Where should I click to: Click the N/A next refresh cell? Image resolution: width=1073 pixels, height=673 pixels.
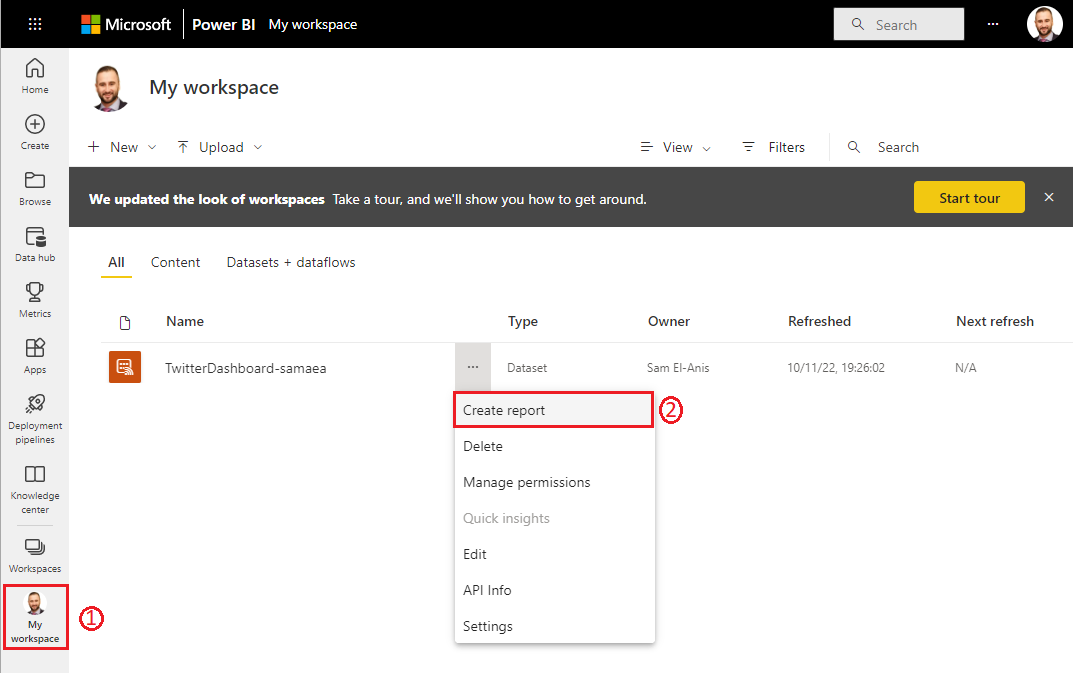click(x=966, y=368)
